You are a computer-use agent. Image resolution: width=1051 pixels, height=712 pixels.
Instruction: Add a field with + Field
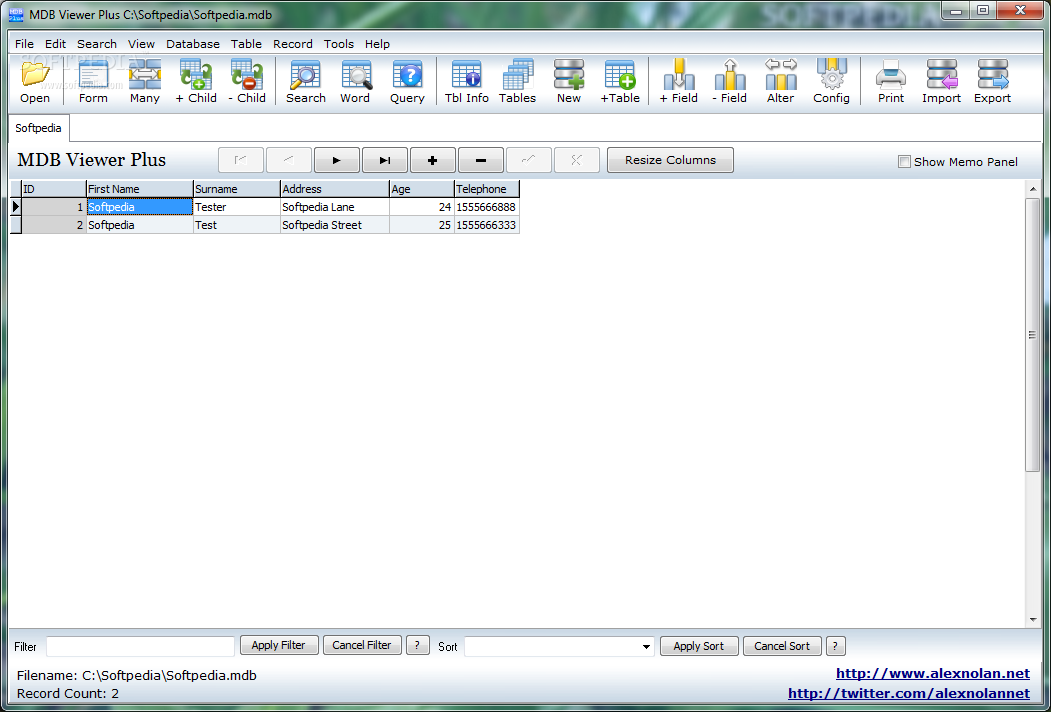pos(678,81)
